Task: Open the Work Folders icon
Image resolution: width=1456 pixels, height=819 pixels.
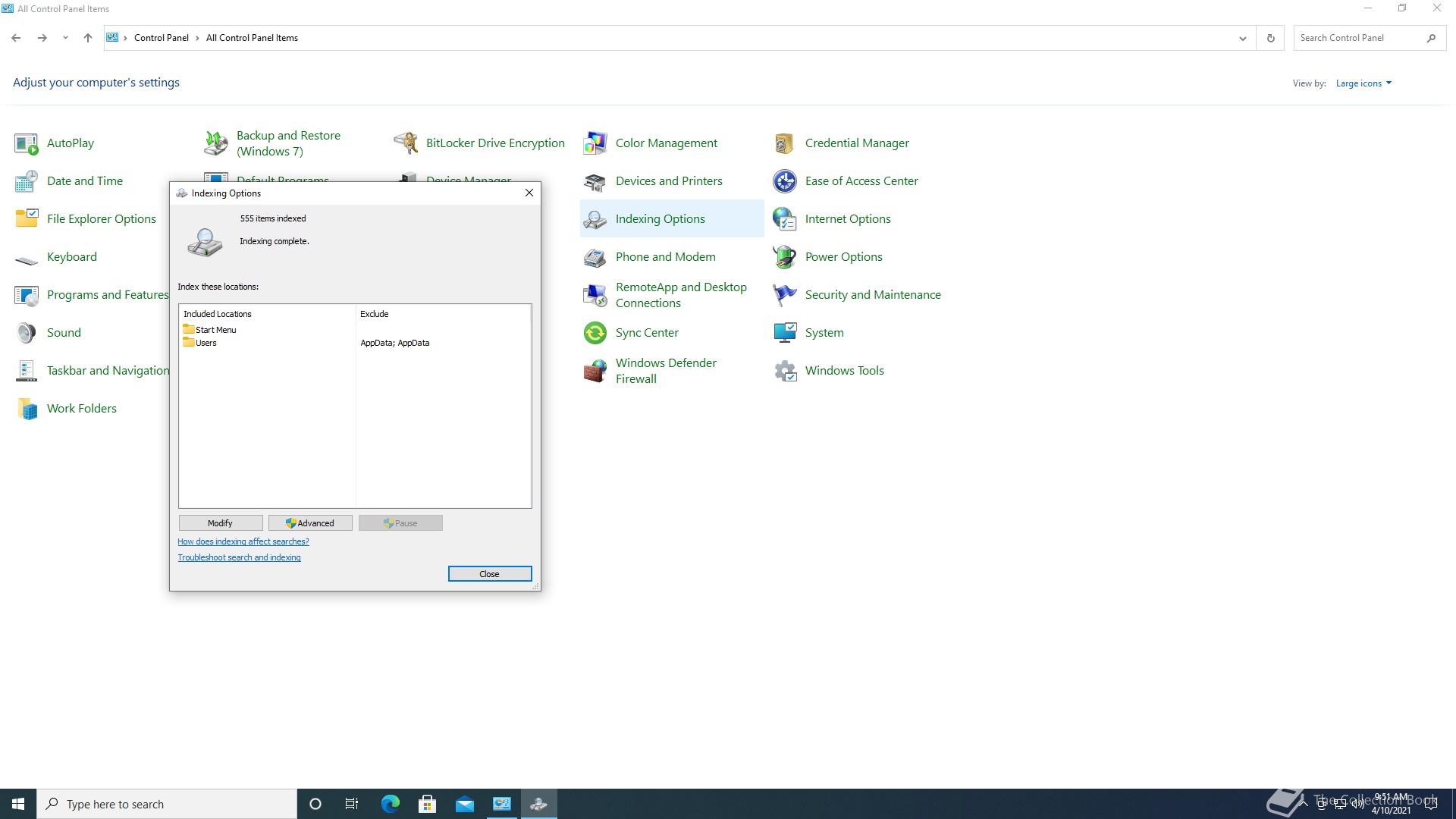Action: tap(26, 409)
